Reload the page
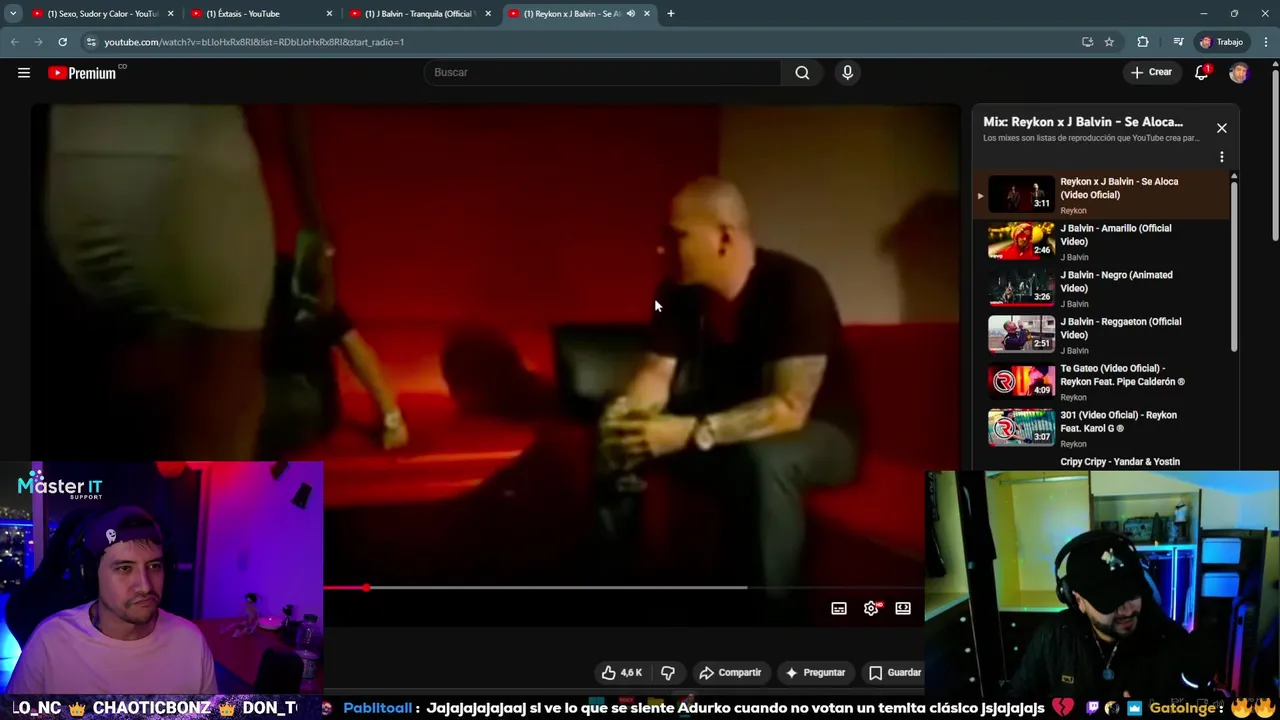 point(62,42)
